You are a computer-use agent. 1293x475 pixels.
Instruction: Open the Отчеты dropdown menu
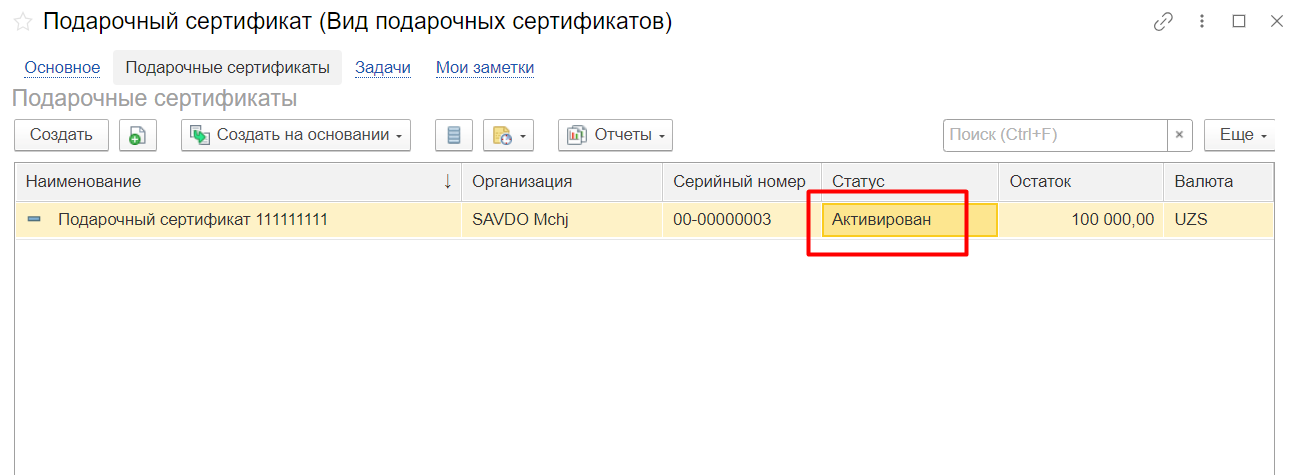615,135
